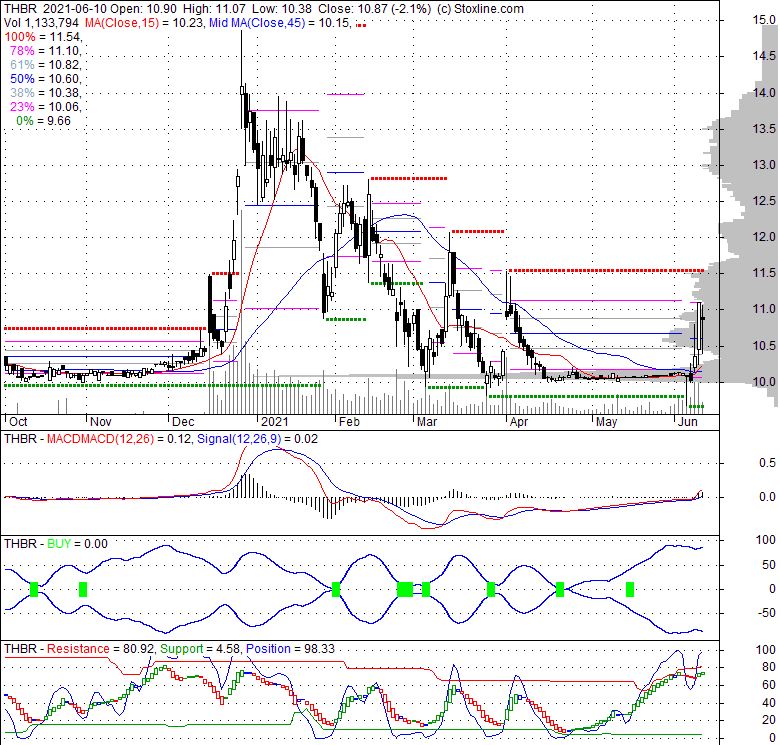The image size is (780, 745).
Task: Click the 13.0 price axis label
Action: (764, 165)
